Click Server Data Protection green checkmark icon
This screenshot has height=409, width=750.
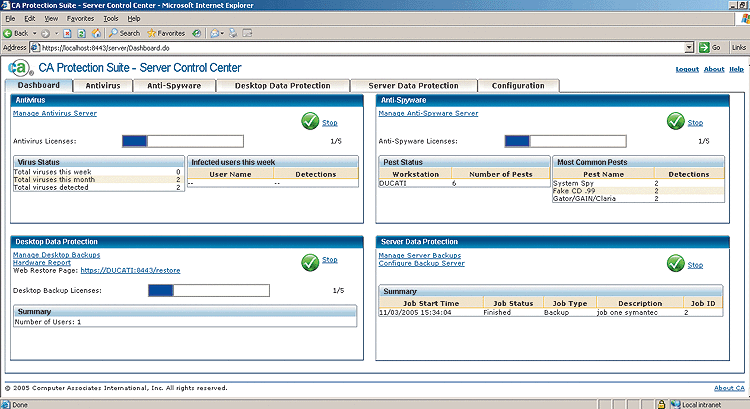[675, 263]
